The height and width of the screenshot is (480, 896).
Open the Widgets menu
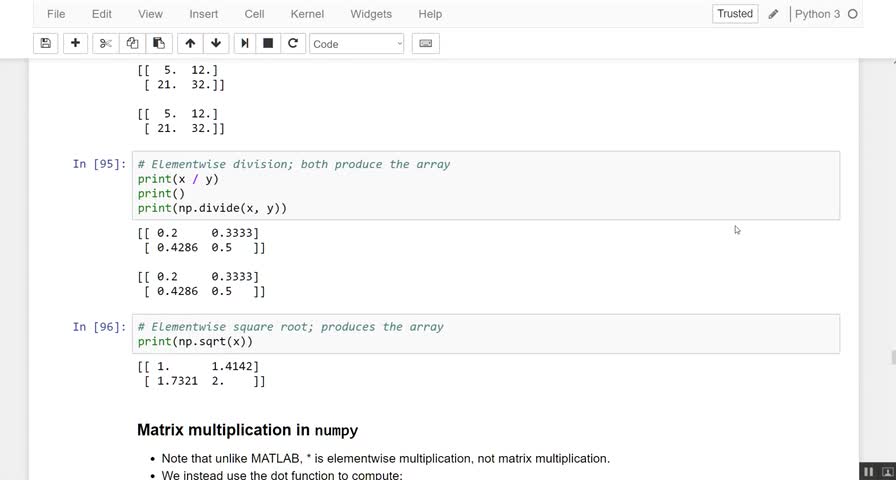[371, 14]
